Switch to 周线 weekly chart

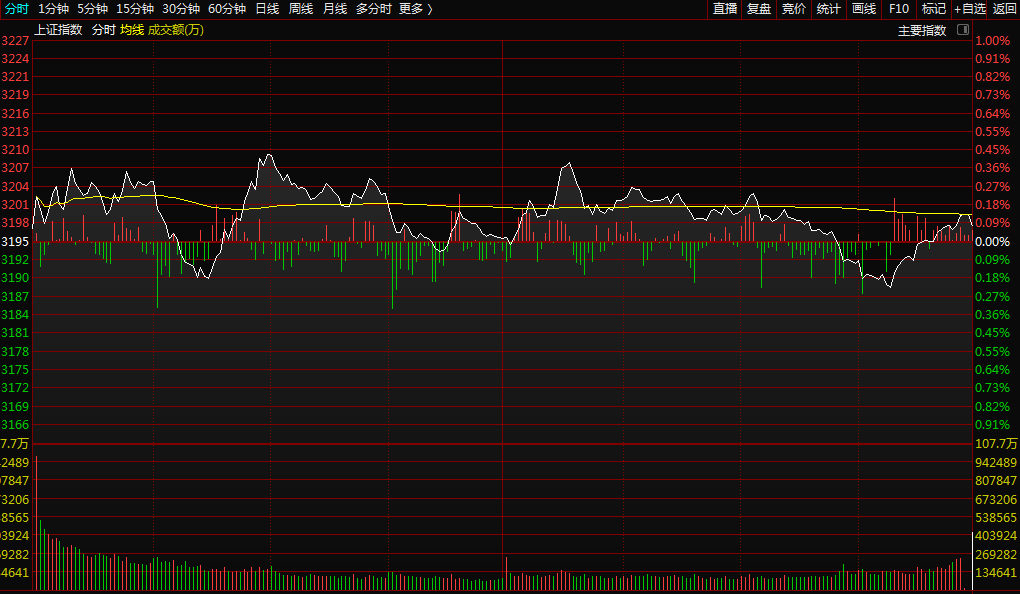(301, 9)
